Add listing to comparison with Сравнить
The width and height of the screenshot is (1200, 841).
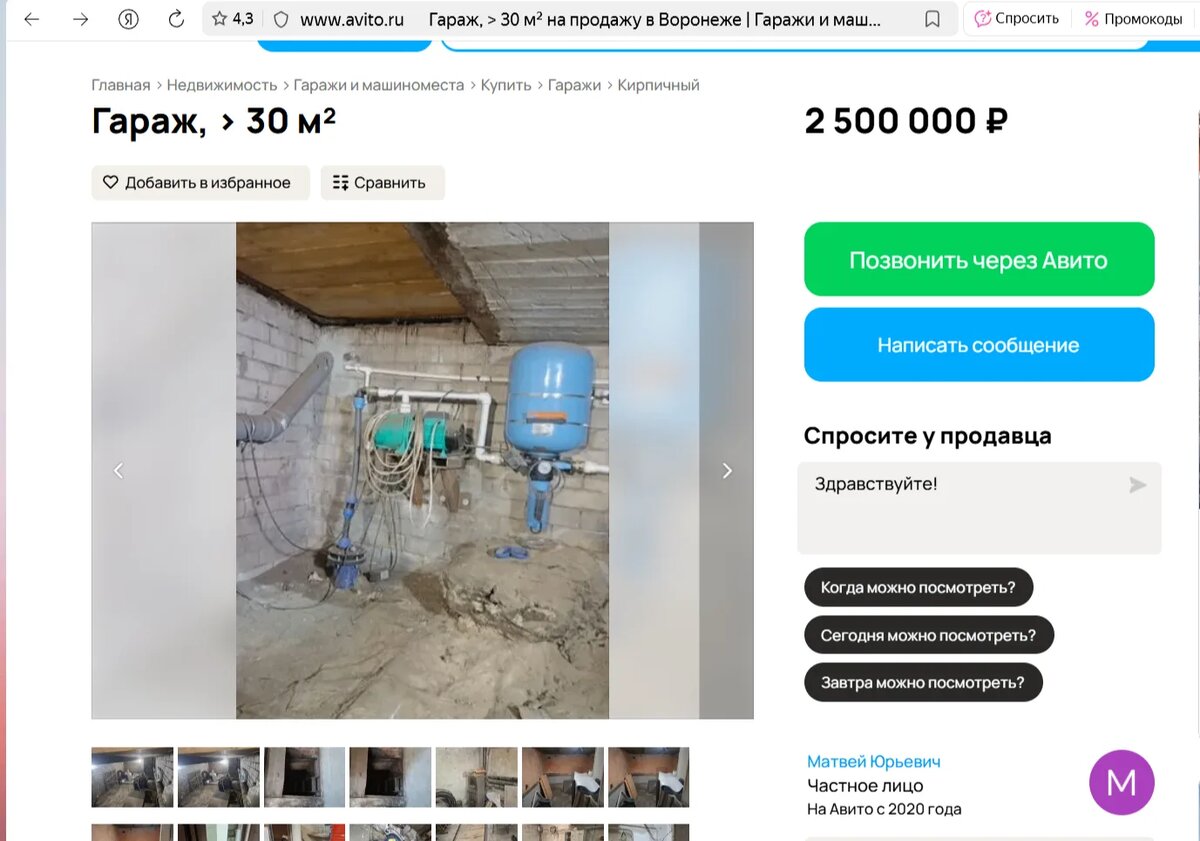pos(382,183)
